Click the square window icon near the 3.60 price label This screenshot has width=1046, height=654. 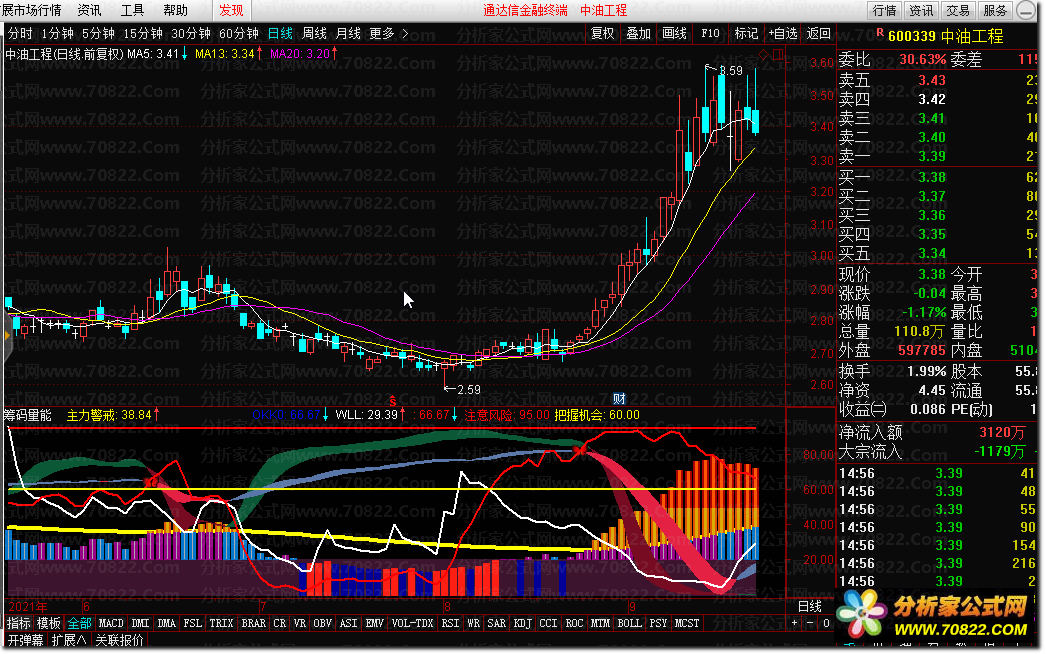(778, 54)
